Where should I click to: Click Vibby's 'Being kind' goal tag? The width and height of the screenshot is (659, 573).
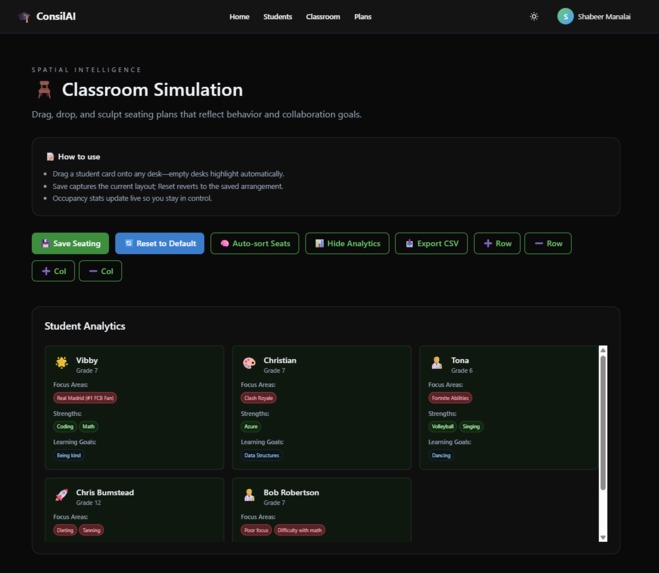[69, 455]
